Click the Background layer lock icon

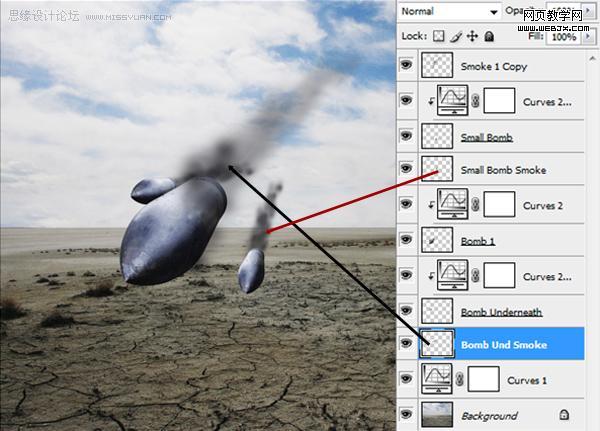pos(564,415)
